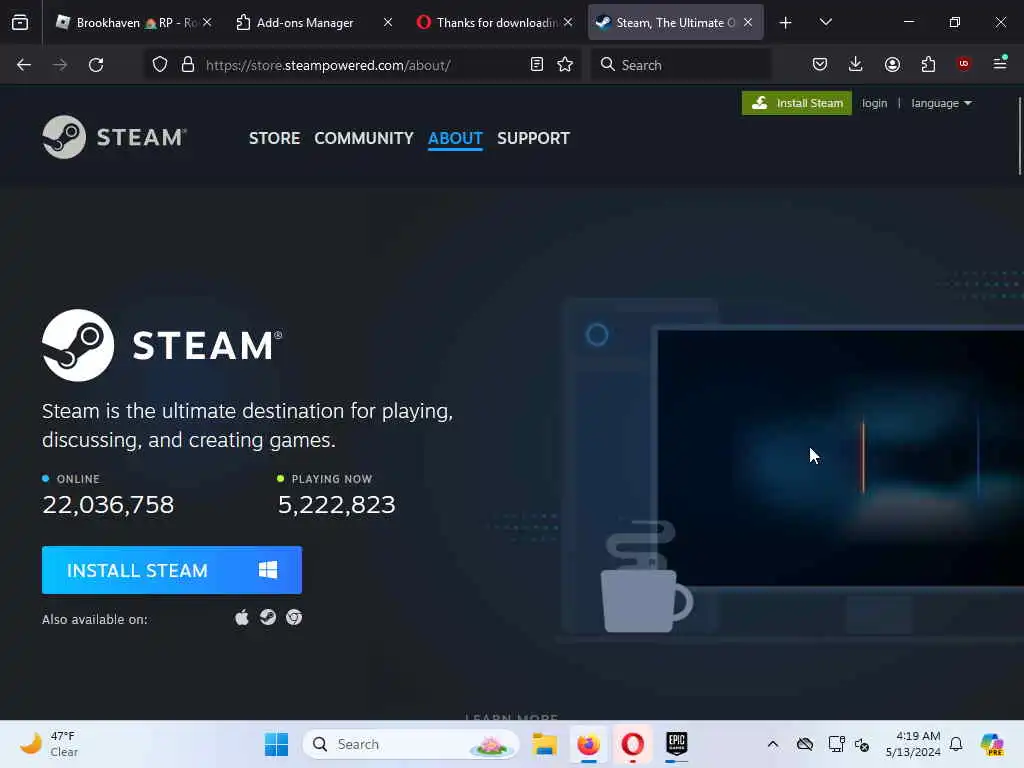Open the COMMUNITY menu
Screen dimensions: 1024x768
click(364, 138)
